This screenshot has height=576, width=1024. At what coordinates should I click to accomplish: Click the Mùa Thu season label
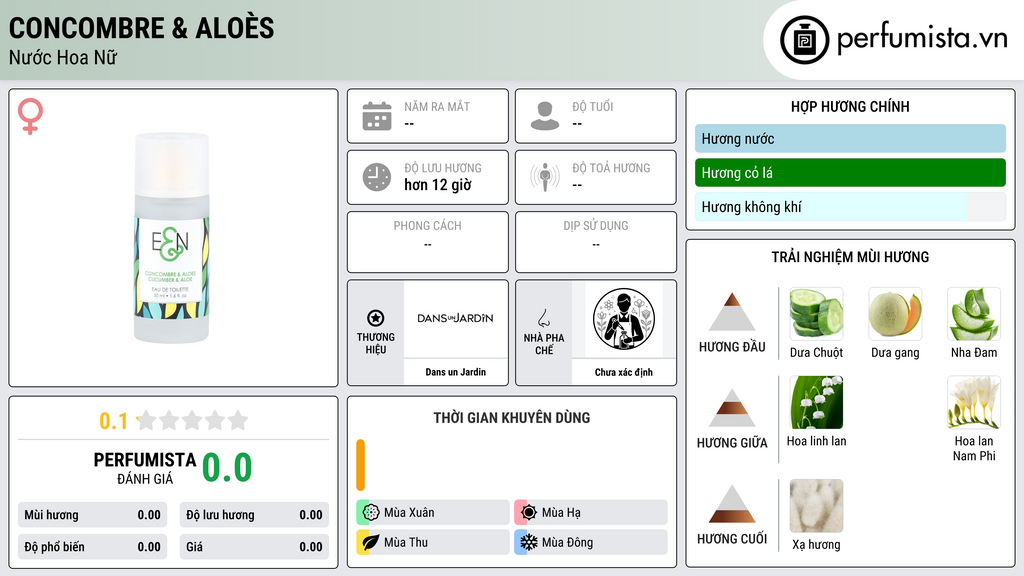(x=406, y=542)
